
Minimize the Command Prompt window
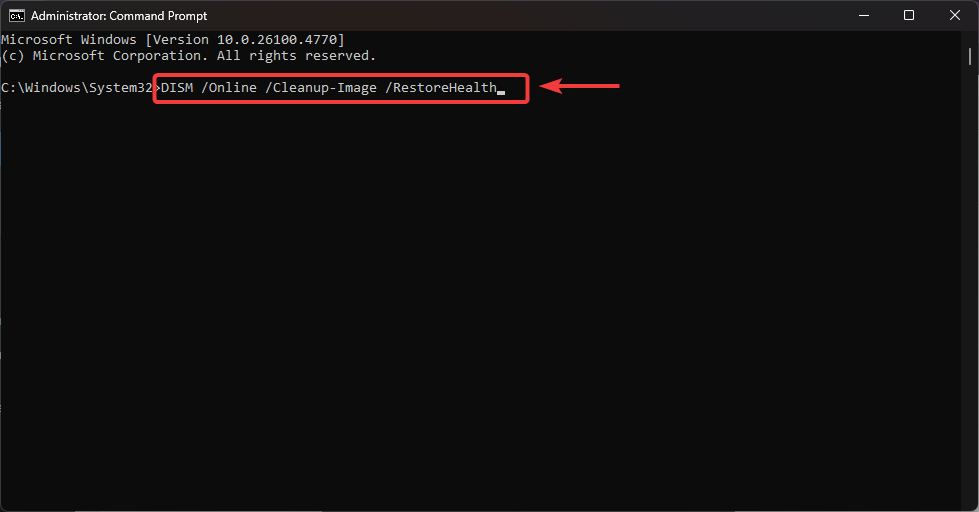[864, 15]
